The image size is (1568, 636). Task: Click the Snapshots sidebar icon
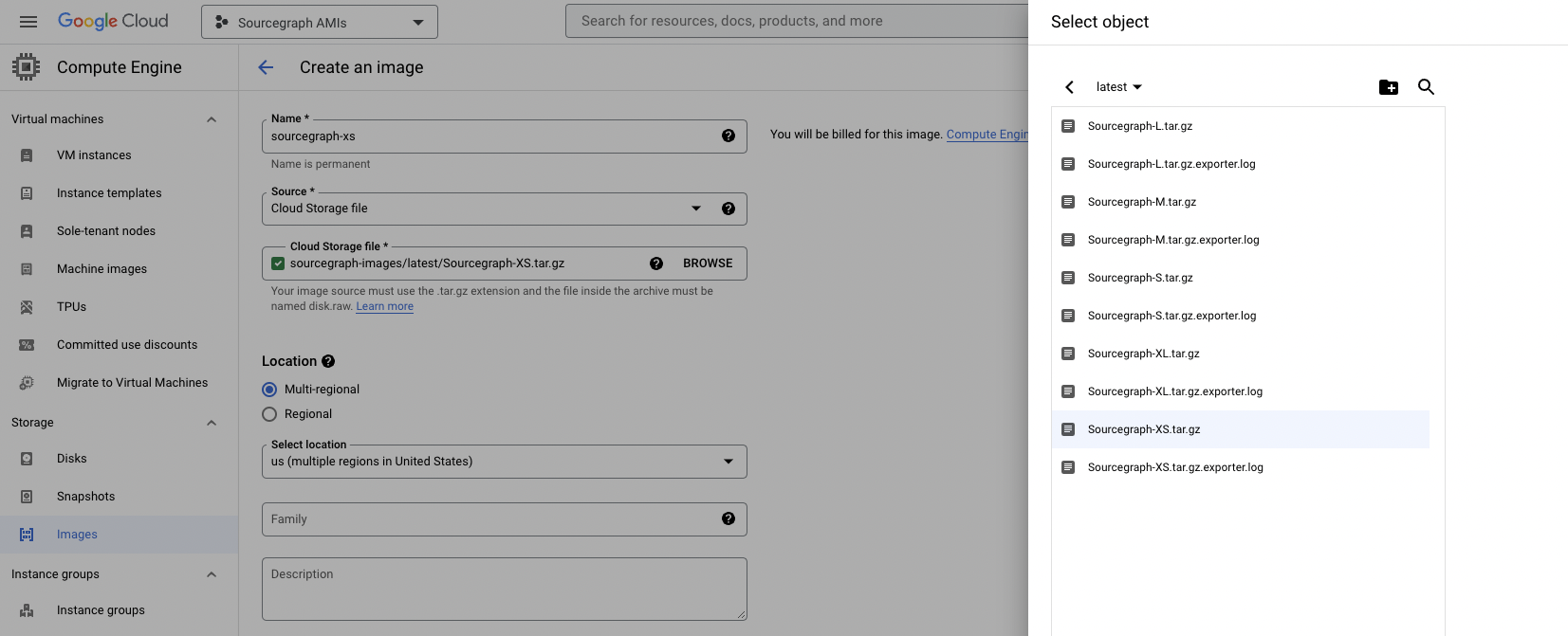pos(27,497)
